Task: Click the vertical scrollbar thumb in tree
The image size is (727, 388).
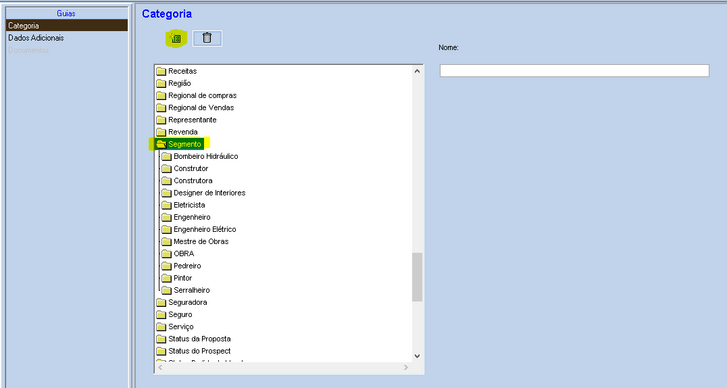Action: 417,277
